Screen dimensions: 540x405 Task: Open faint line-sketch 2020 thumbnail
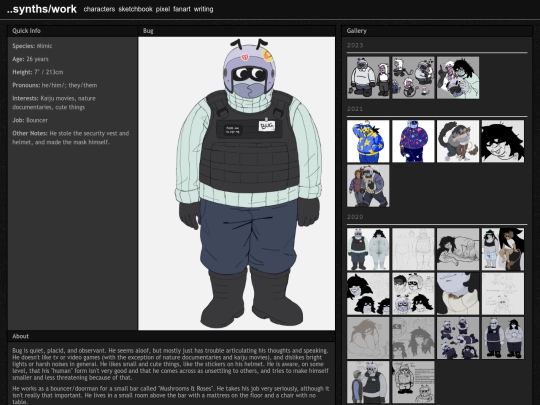click(x=413, y=249)
